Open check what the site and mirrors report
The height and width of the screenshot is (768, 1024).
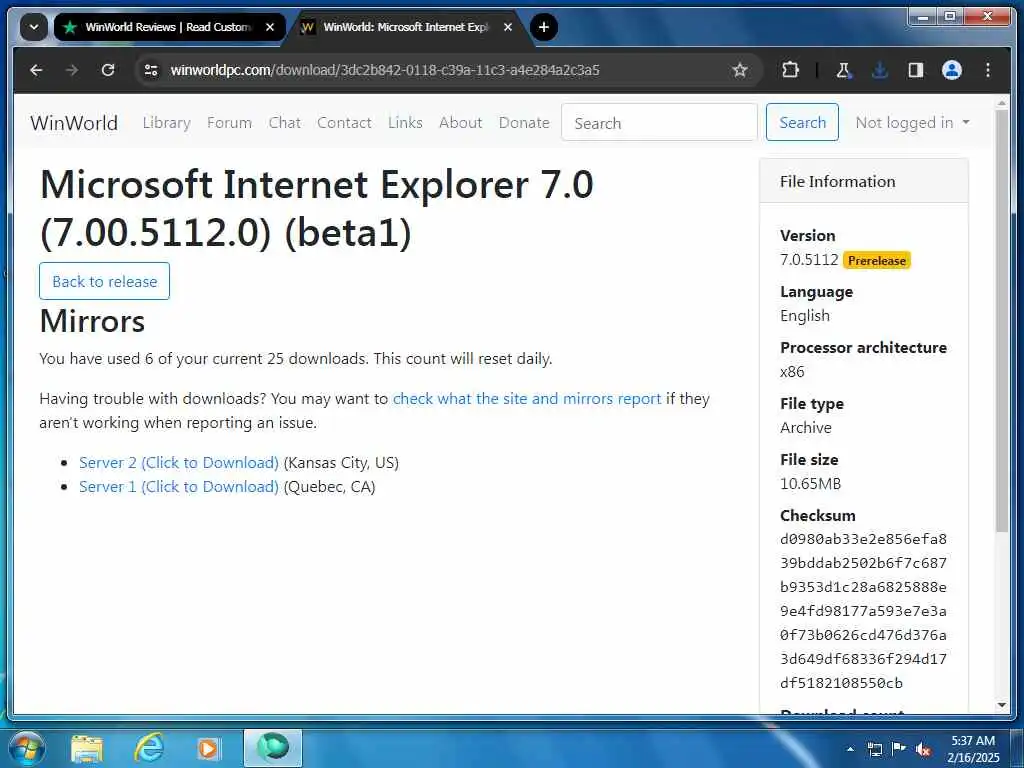pyautogui.click(x=527, y=399)
